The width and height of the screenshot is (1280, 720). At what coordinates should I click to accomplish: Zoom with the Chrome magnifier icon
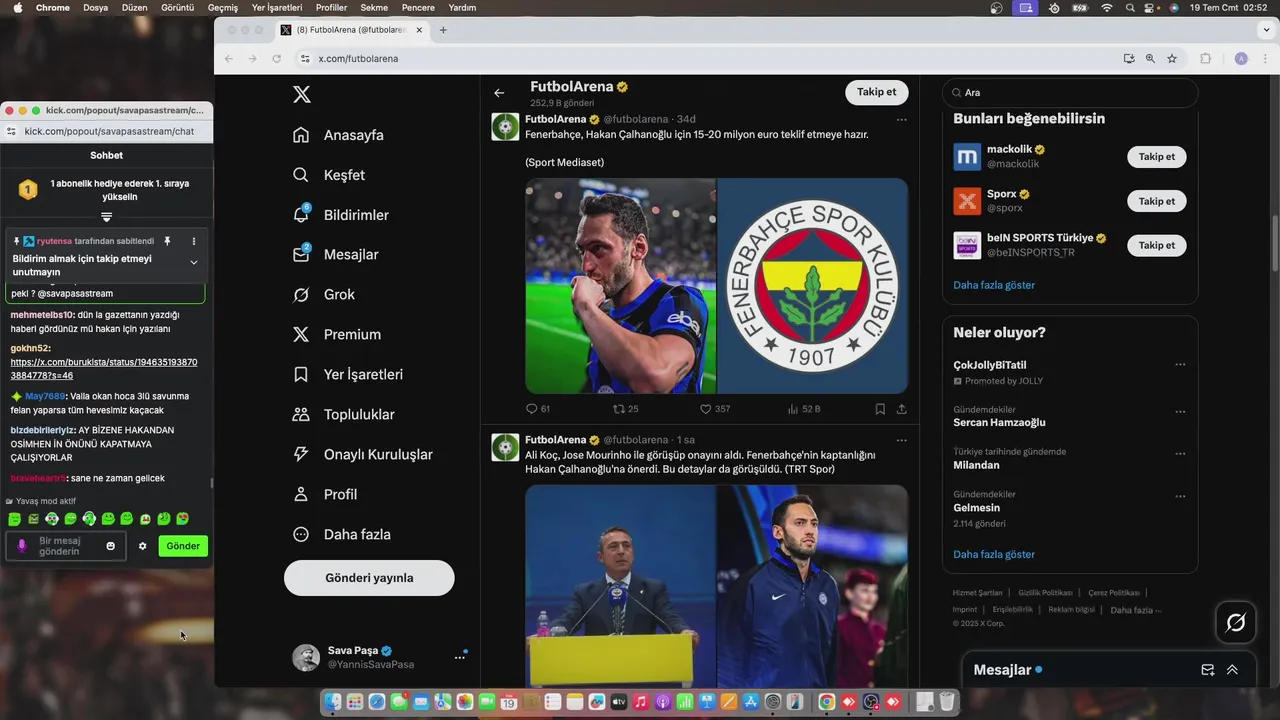point(1150,59)
